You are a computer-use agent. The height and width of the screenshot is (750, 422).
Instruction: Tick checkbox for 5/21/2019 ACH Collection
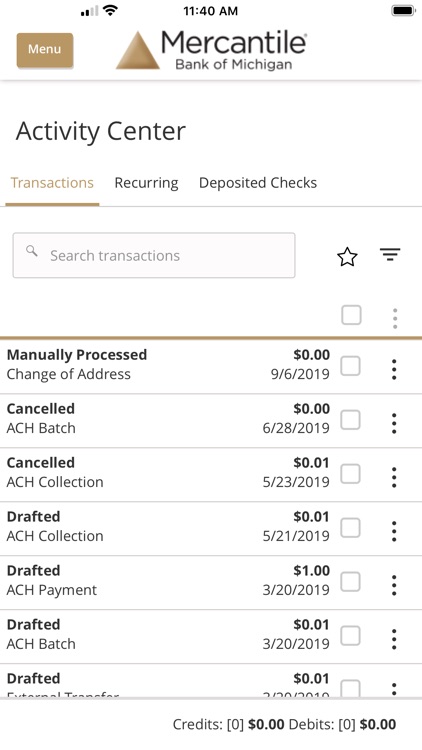click(x=350, y=528)
